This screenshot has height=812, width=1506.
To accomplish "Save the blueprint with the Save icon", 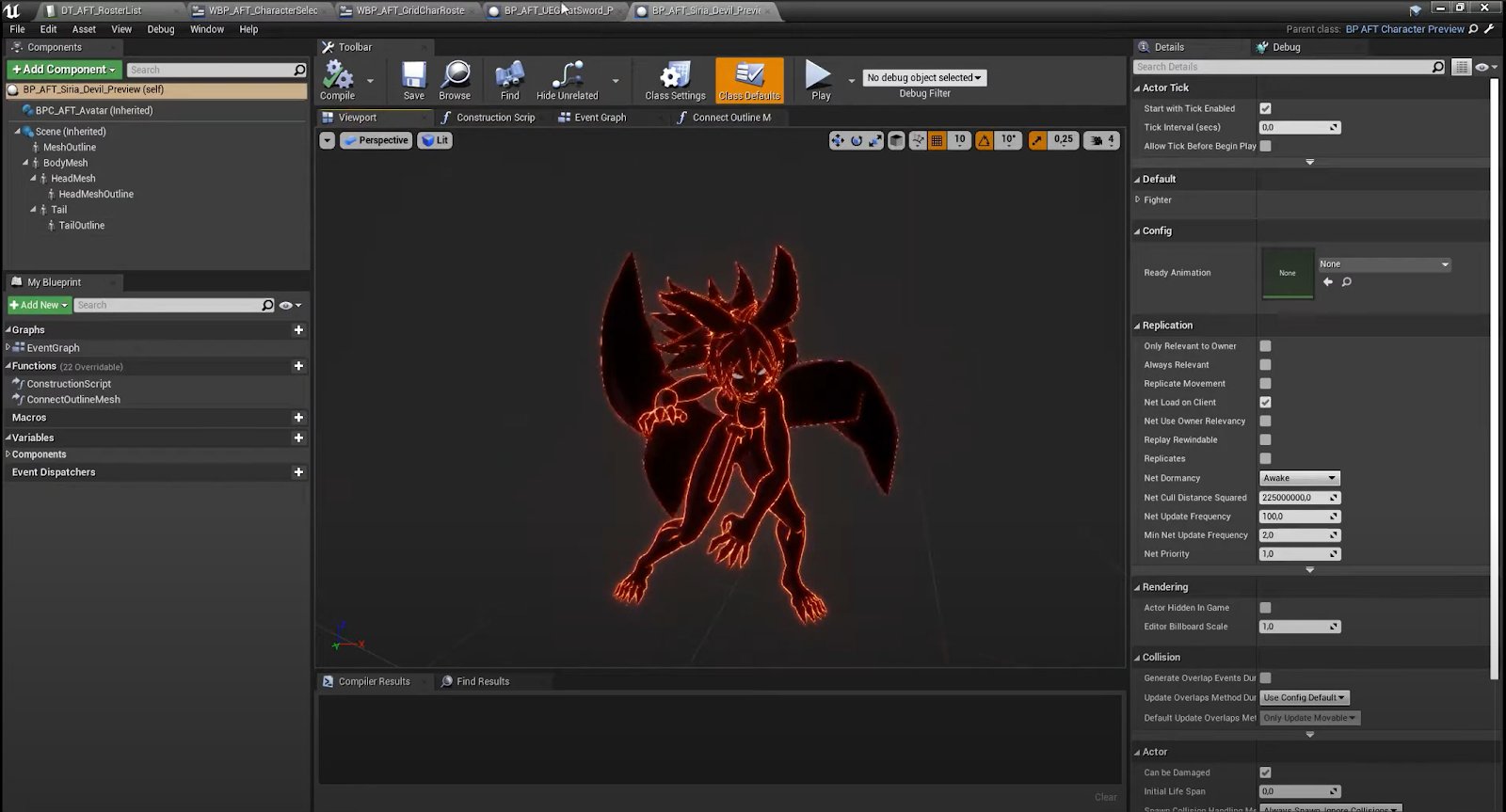I will point(413,80).
